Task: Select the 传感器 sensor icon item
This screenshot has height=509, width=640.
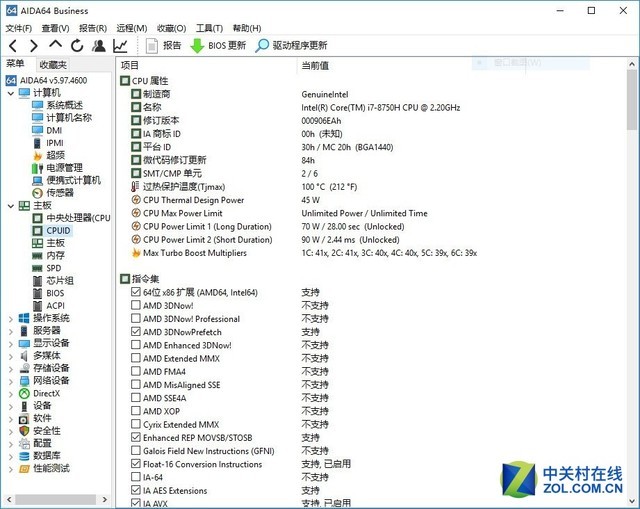Action: tap(53, 193)
